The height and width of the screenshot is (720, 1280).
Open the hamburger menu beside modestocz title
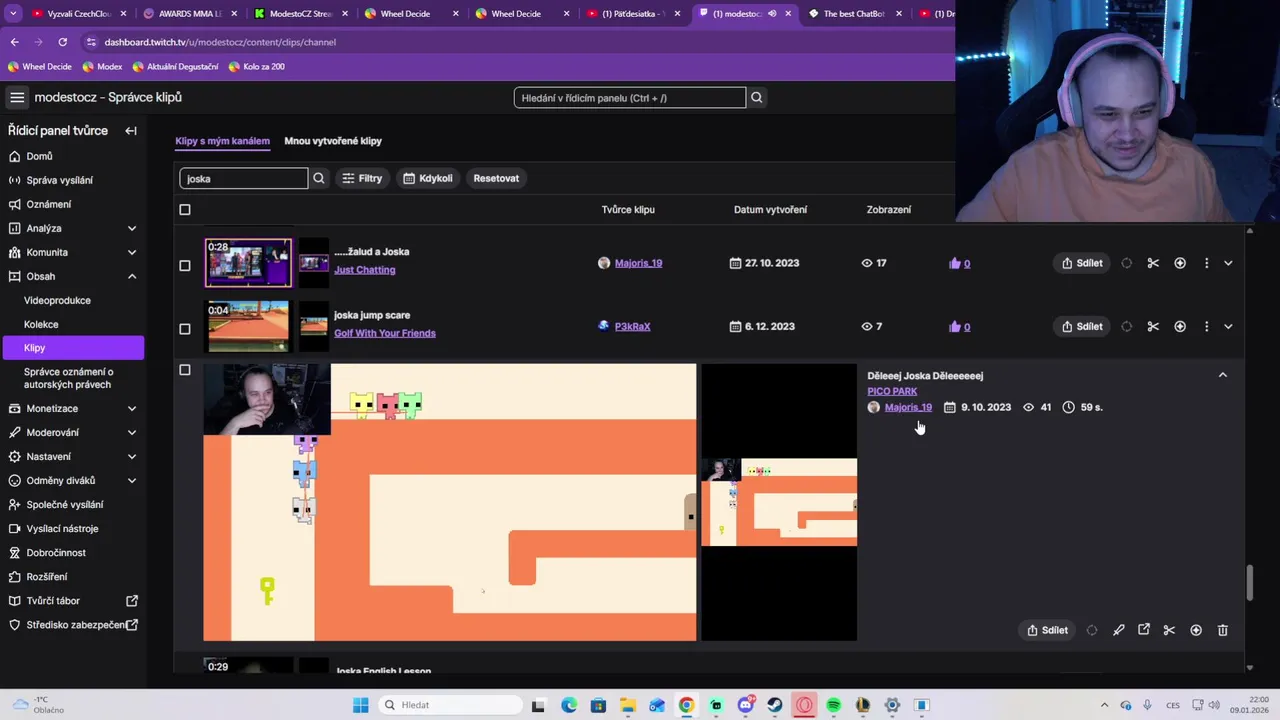click(x=17, y=97)
